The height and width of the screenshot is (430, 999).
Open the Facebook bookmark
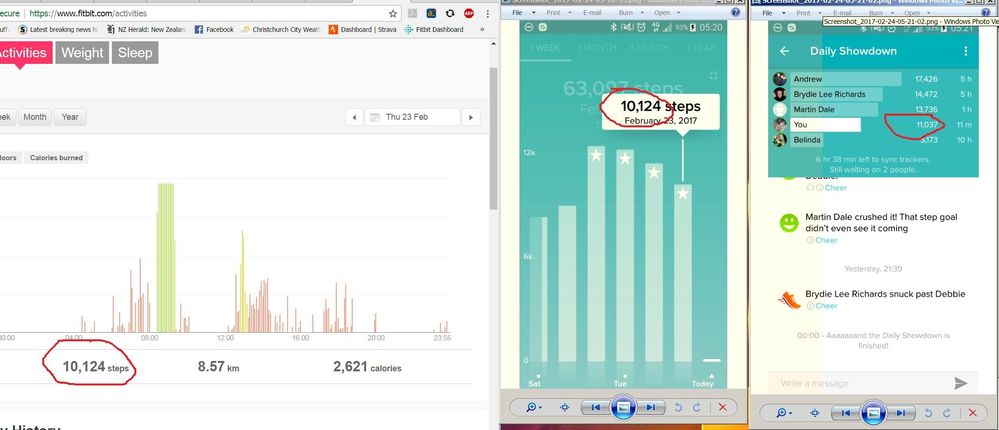[x=214, y=29]
